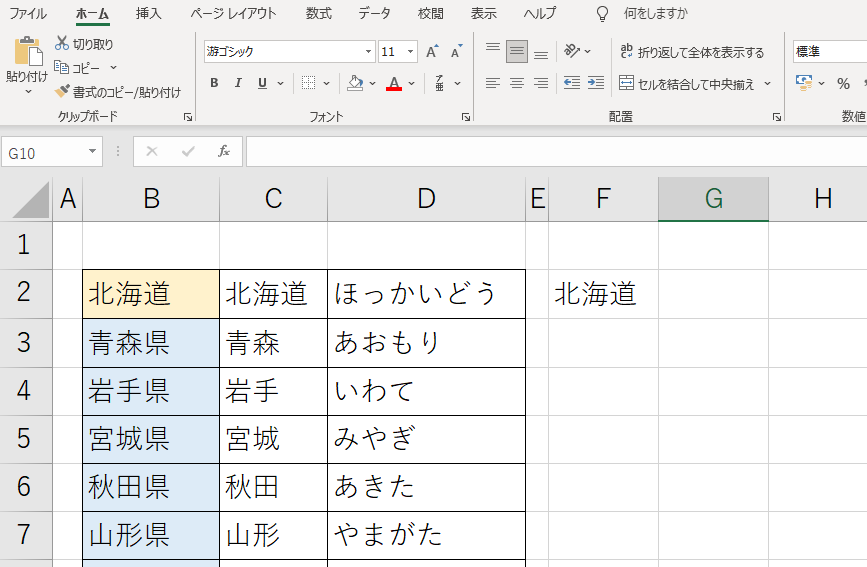The width and height of the screenshot is (867, 567).
Task: Open the font size 11 dropdown
Action: 410,51
